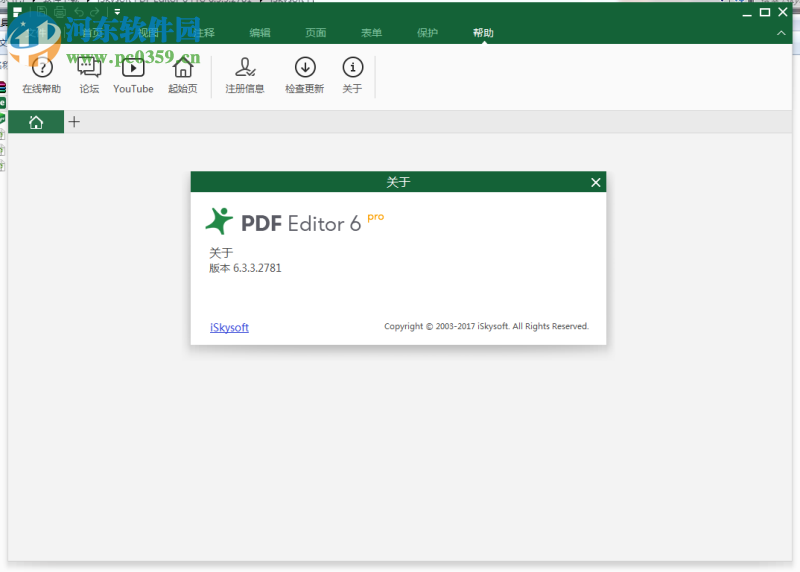
Task: Open the 论坛 forum icon
Action: pyautogui.click(x=89, y=76)
